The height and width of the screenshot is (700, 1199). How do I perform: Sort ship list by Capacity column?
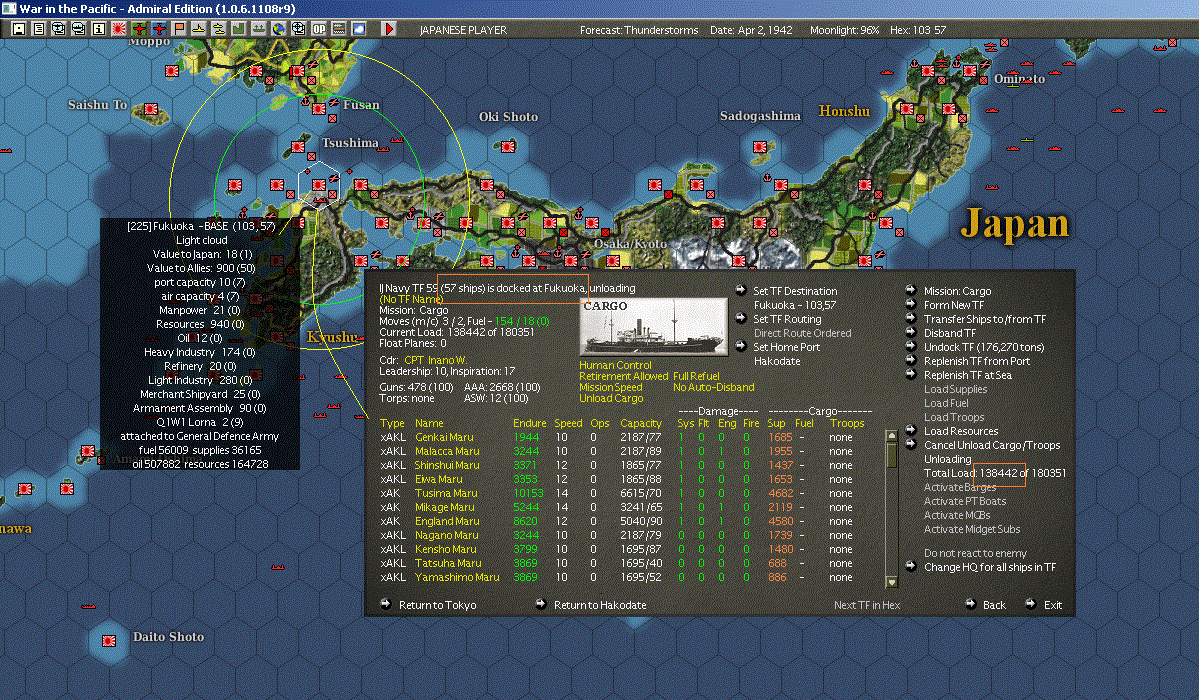641,423
